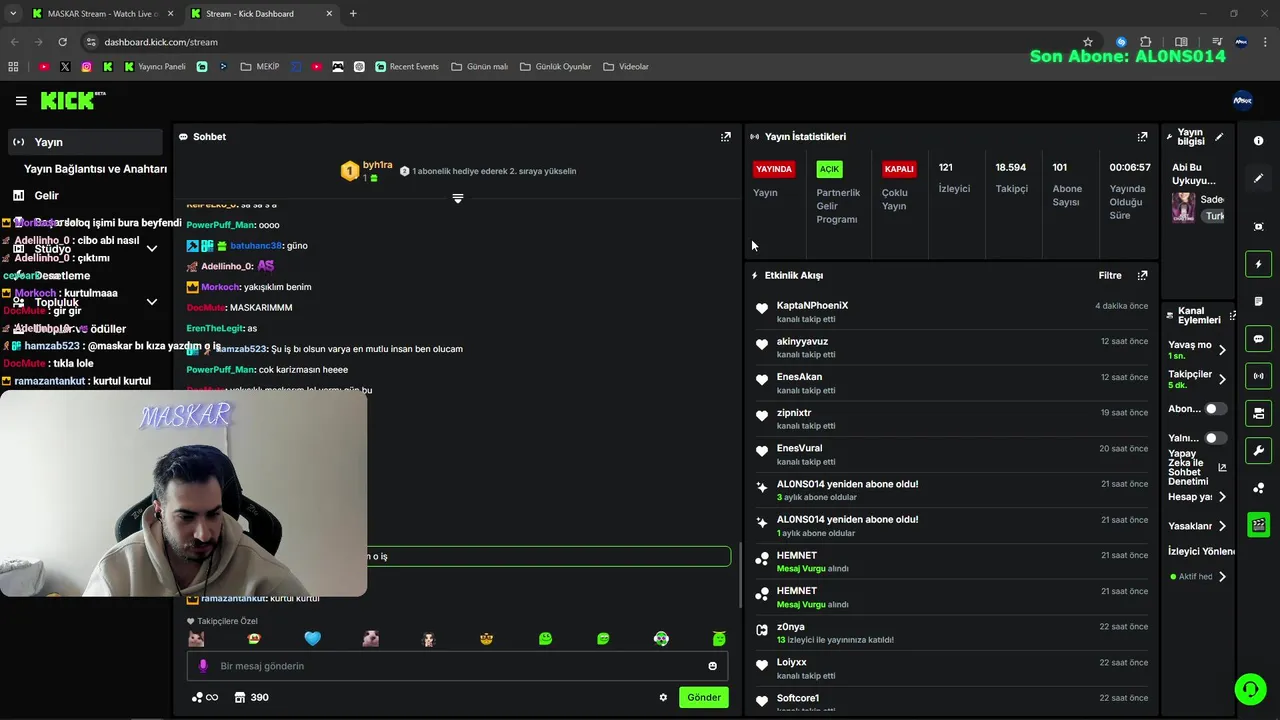Open the MEKİP bookmarks folder

click(260, 67)
